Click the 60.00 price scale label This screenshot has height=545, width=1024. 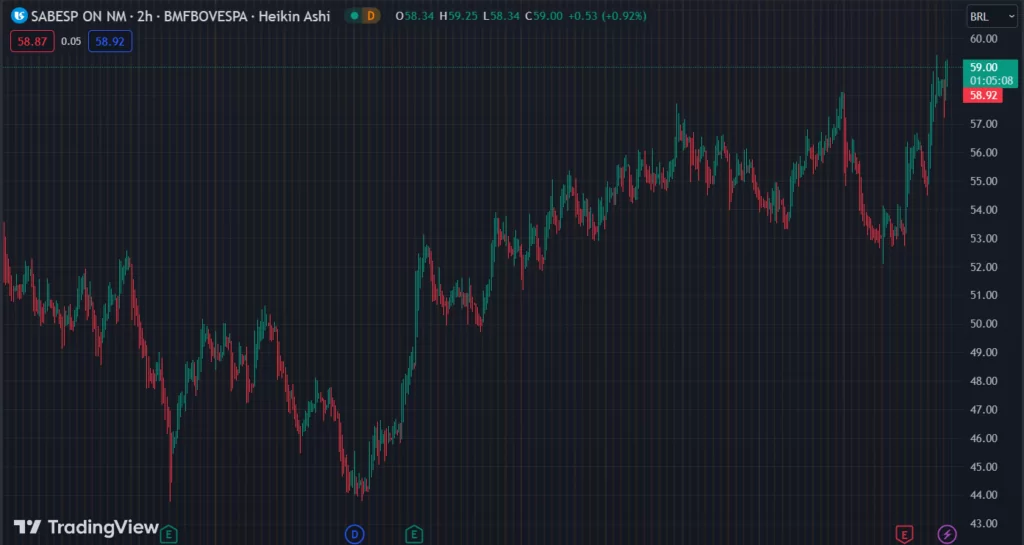click(984, 39)
